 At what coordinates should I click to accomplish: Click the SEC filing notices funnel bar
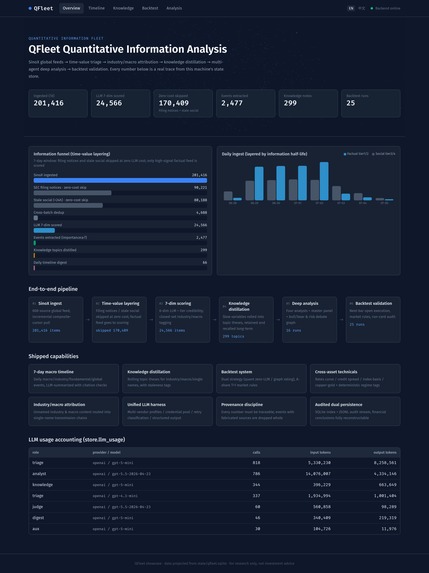click(72, 193)
